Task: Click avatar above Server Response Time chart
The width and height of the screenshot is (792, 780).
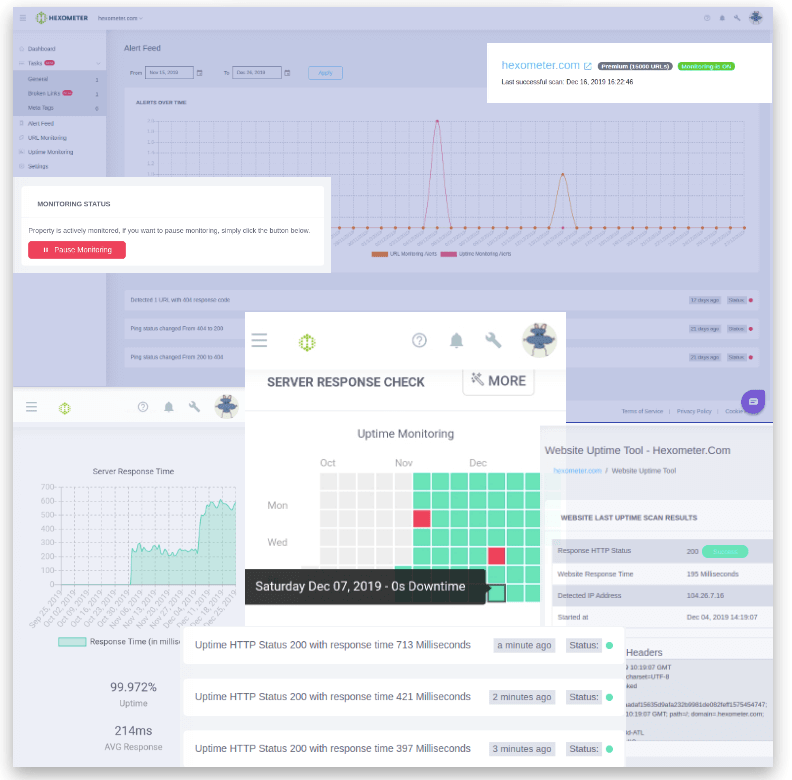Action: pos(226,406)
